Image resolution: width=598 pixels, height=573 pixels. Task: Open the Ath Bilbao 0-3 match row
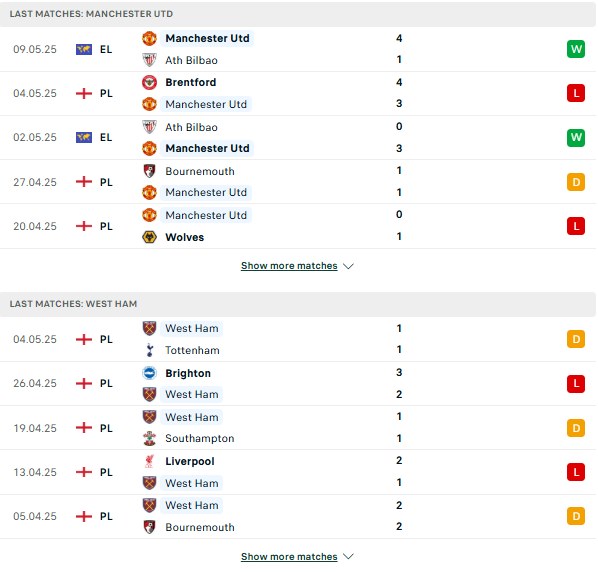298,138
